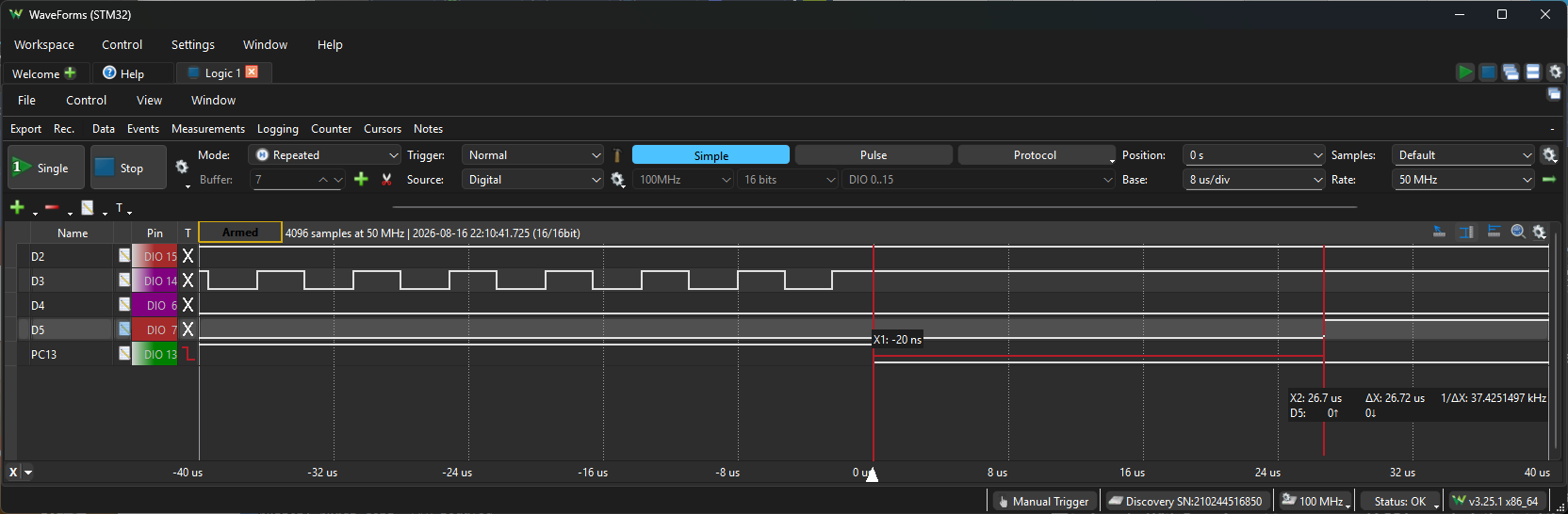Click the Single acquisition button
Viewport: 1568px width, 514px height.
(x=46, y=168)
